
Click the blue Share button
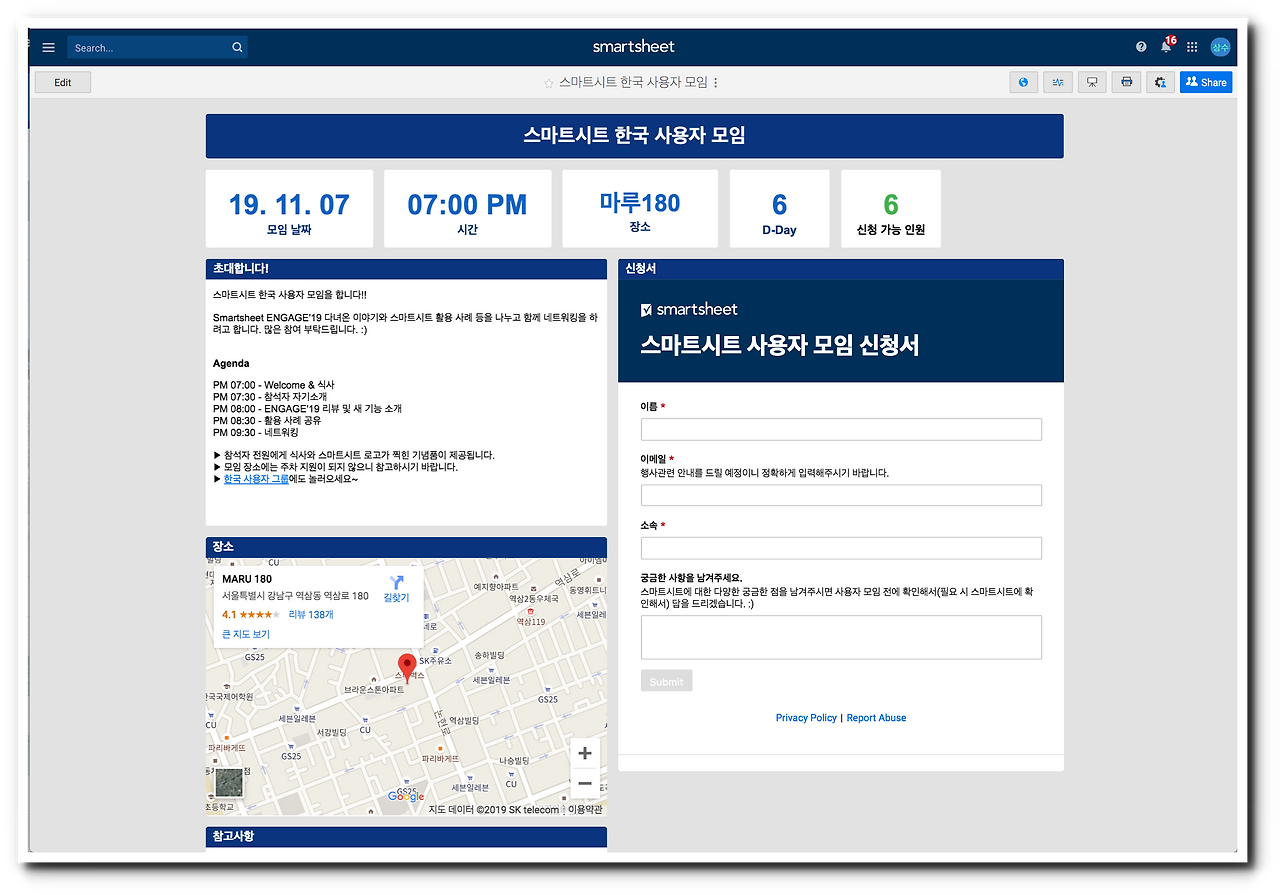click(x=1206, y=82)
